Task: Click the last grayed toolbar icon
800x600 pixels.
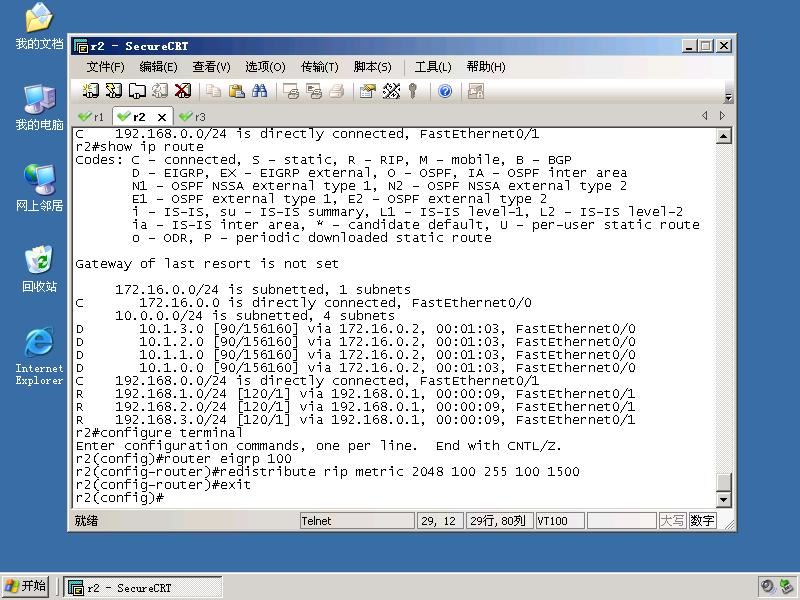Action: [476, 91]
